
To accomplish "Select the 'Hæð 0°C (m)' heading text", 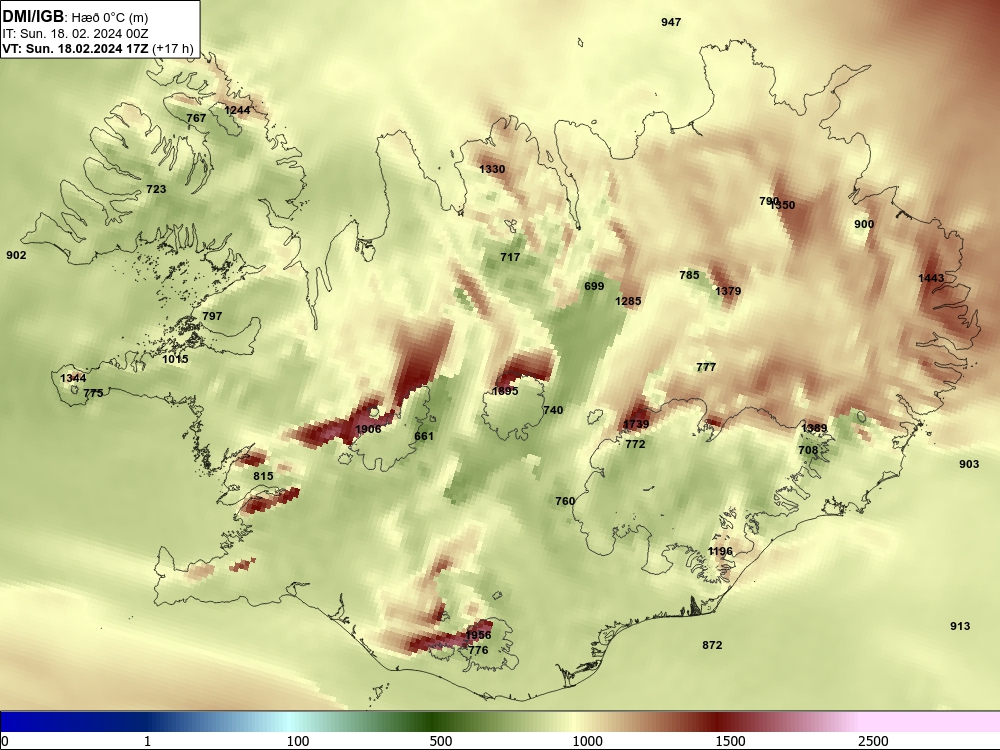I will 110,18.
